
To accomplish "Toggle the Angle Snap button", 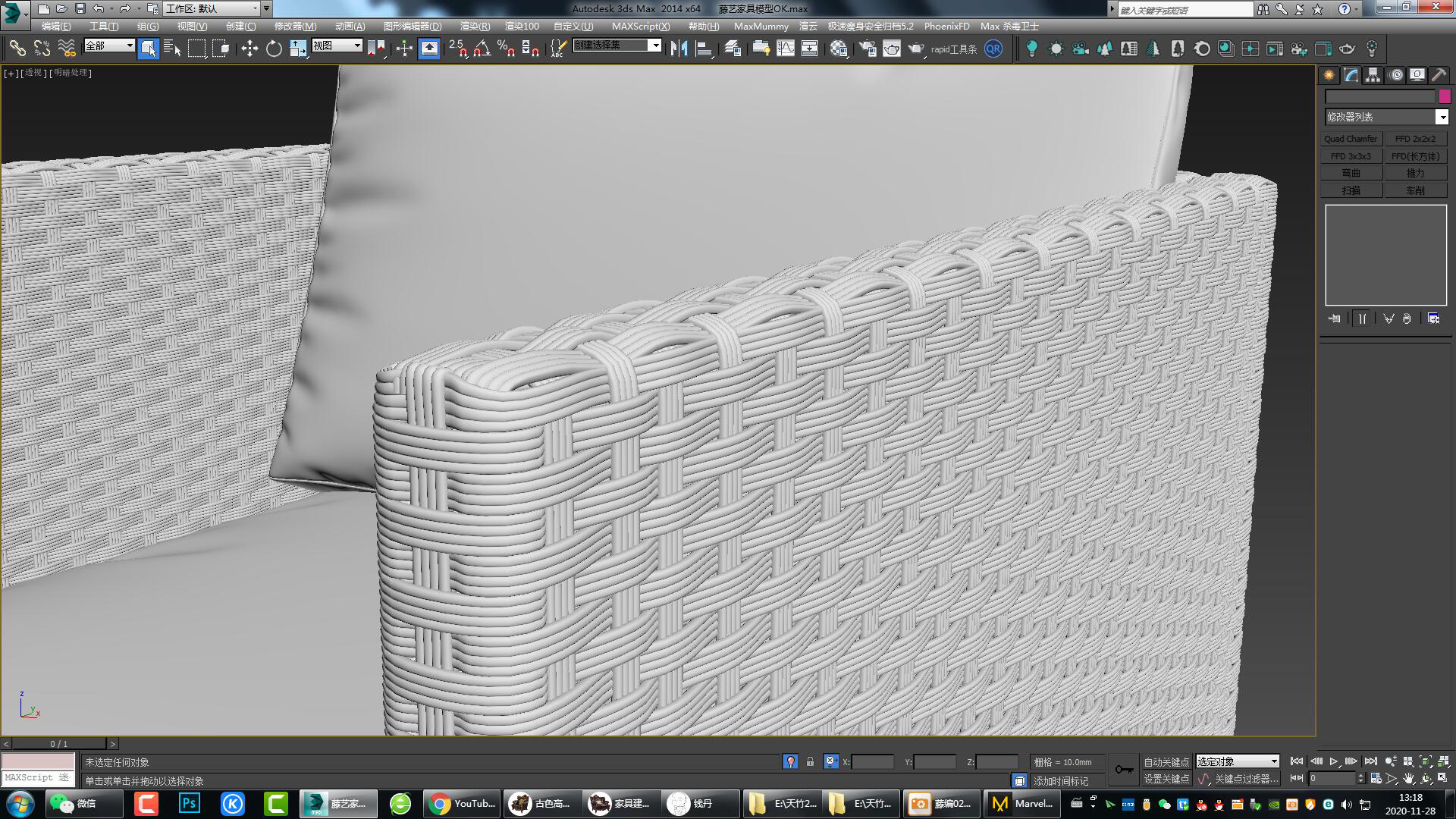I will [x=482, y=49].
